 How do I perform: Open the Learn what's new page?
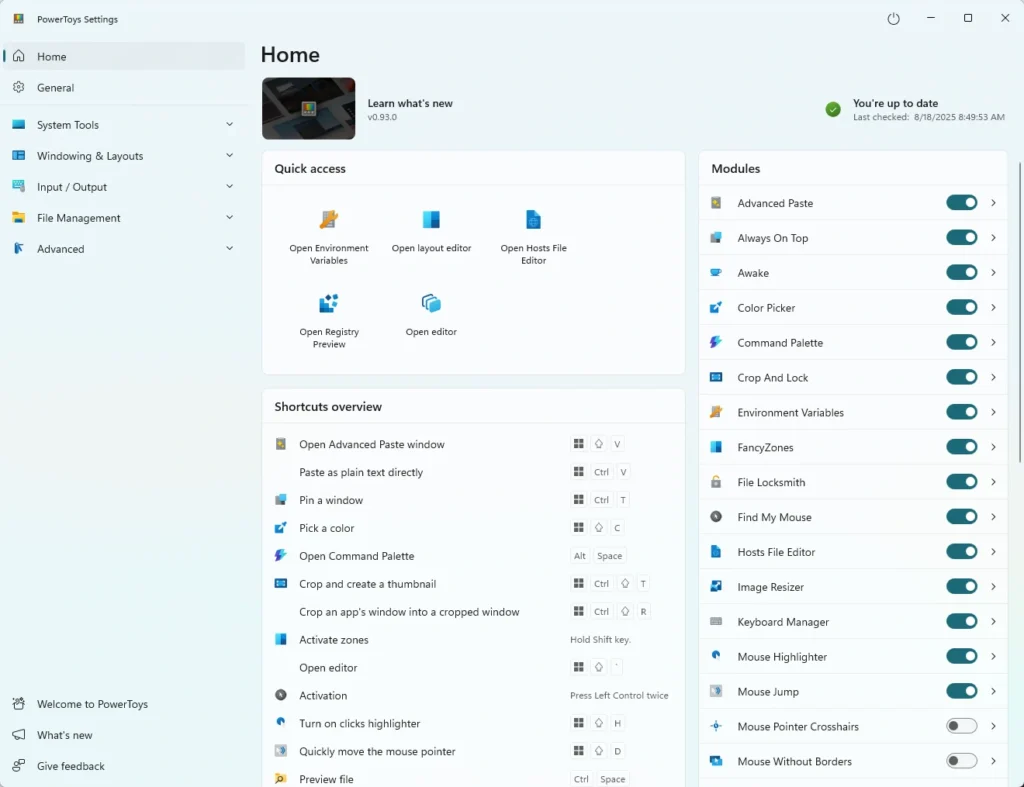(412, 102)
